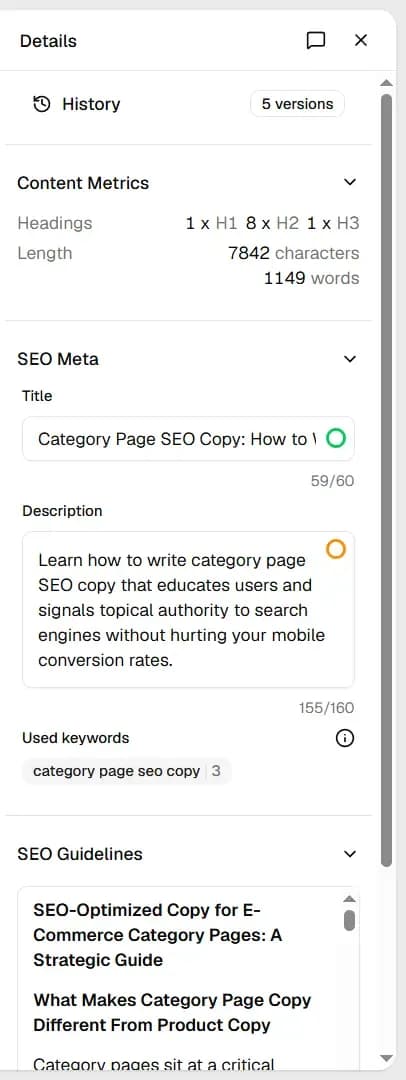Click the History clock icon
The height and width of the screenshot is (1080, 406).
point(42,104)
